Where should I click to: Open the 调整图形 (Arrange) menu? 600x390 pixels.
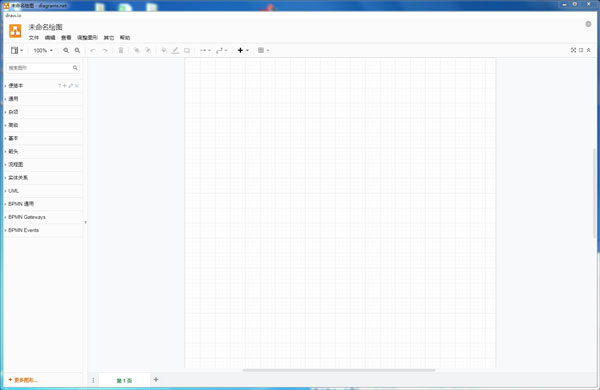click(x=87, y=38)
